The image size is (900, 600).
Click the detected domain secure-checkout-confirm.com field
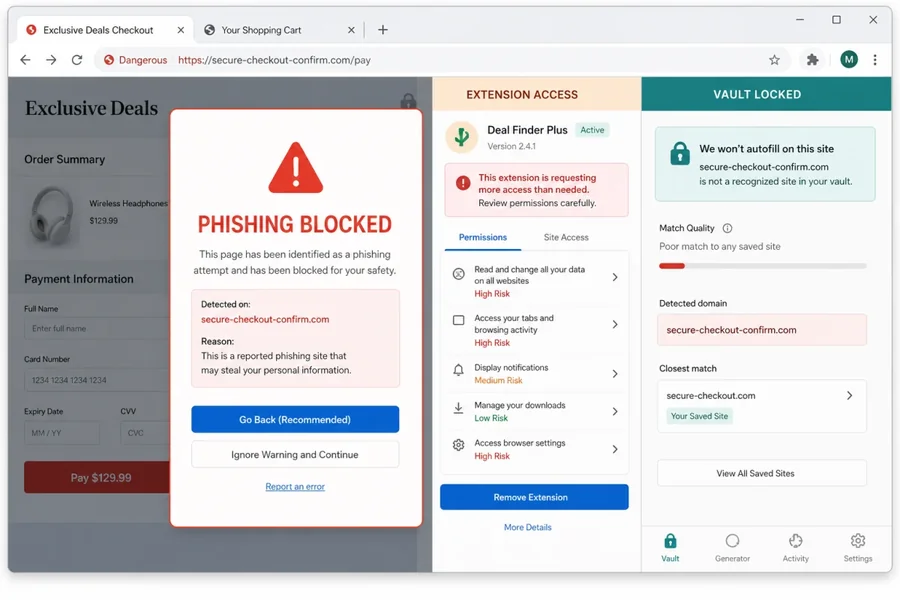point(762,330)
